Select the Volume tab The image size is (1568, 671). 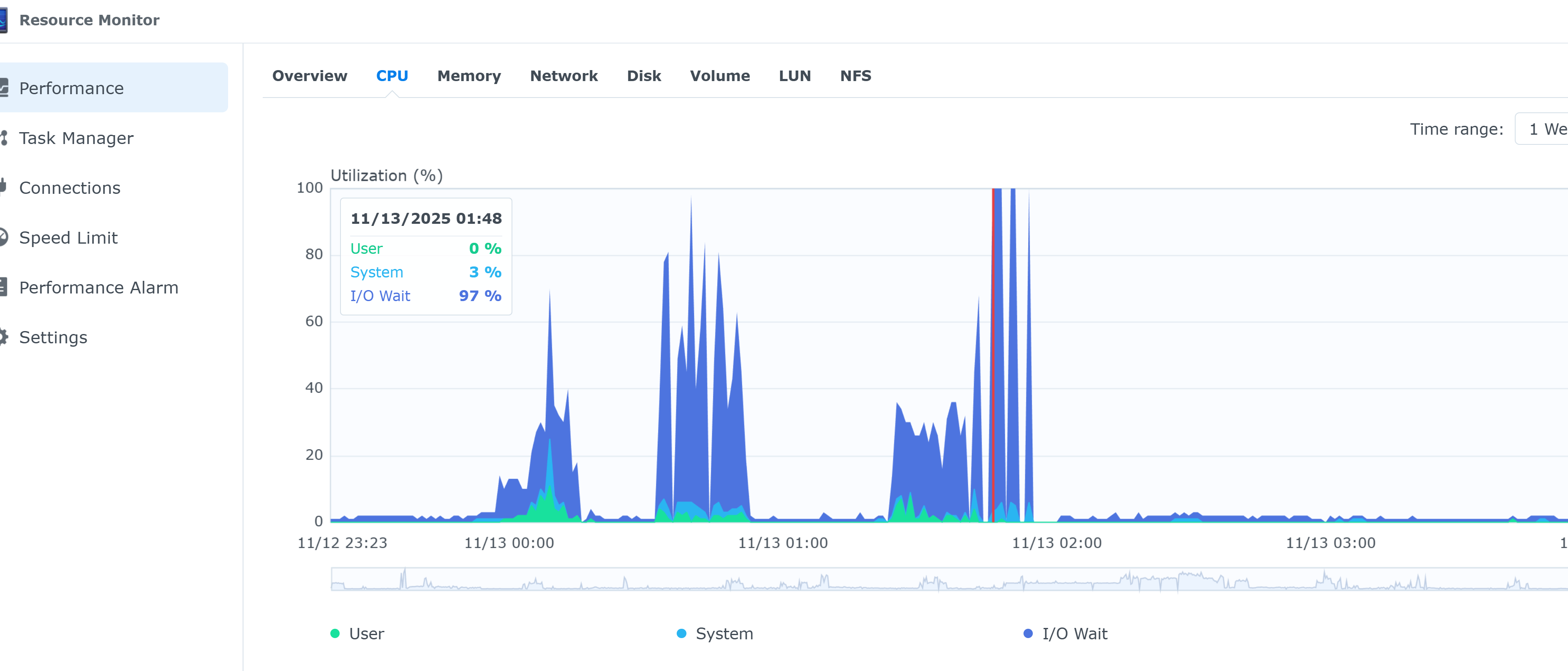pos(719,76)
